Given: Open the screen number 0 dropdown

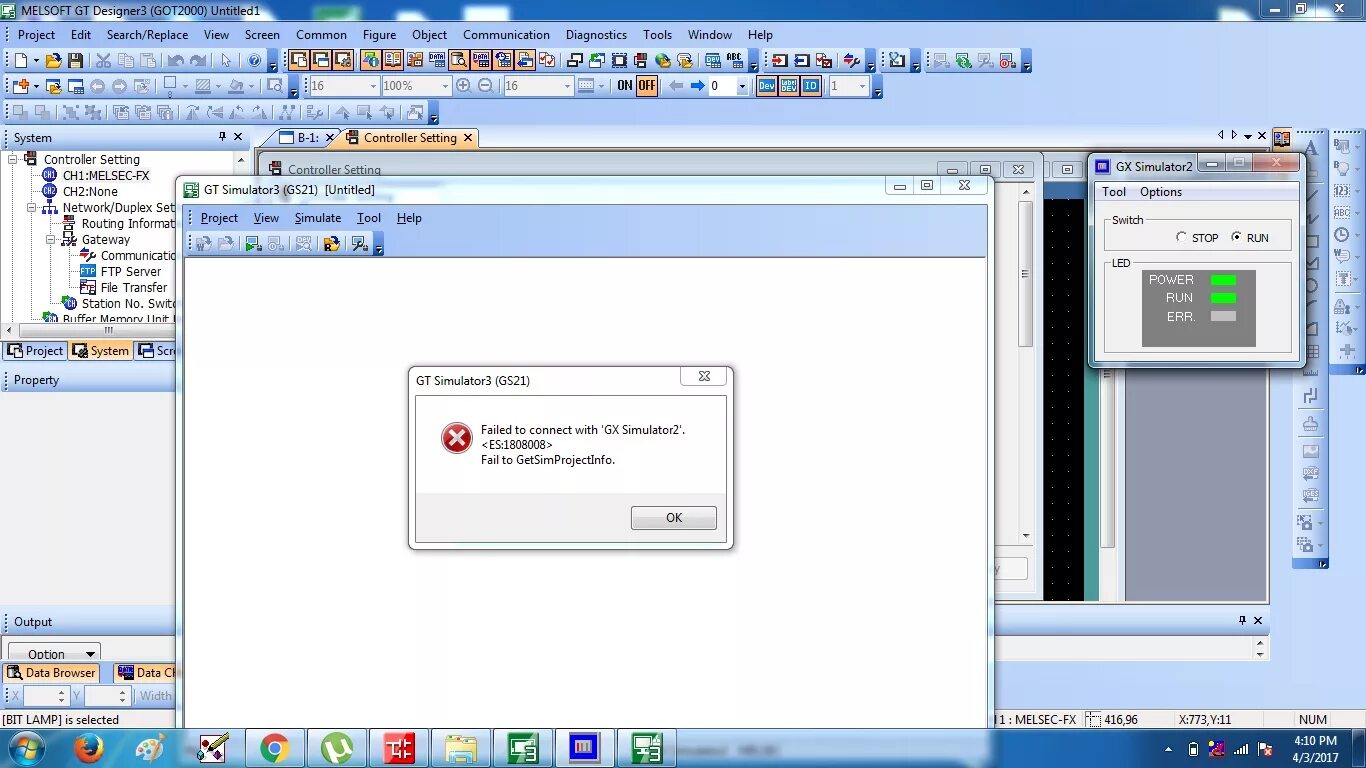Looking at the screenshot, I should click(742, 86).
